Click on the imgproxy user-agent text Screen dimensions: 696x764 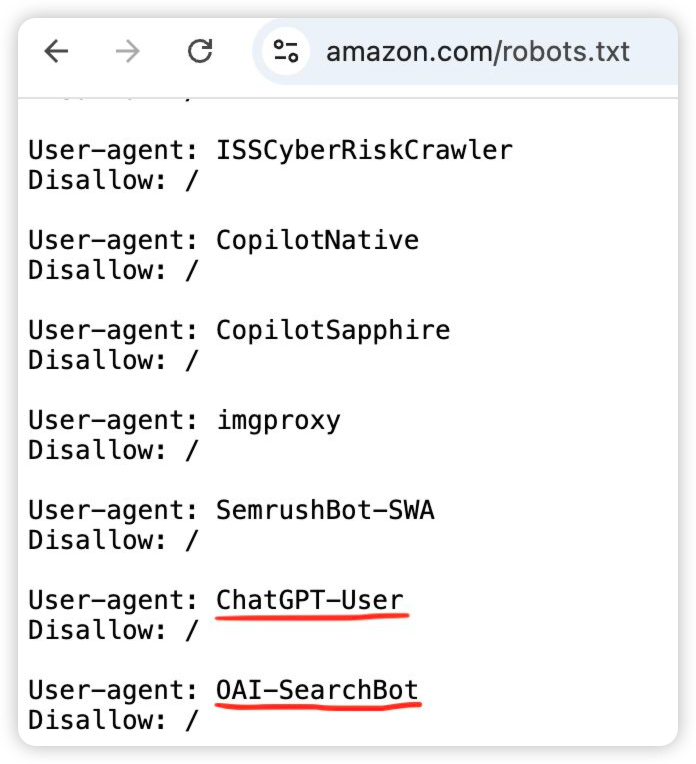pyautogui.click(x=278, y=421)
